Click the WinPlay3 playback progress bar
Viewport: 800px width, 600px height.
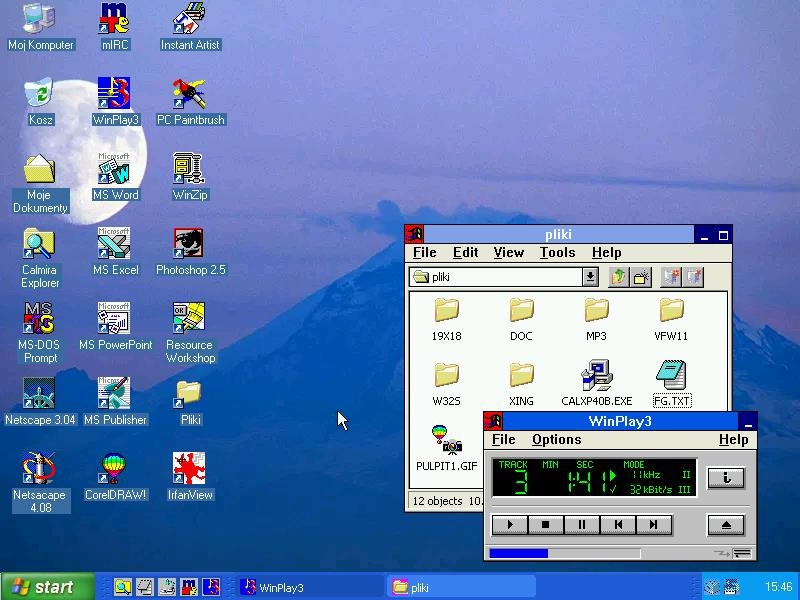(564, 553)
